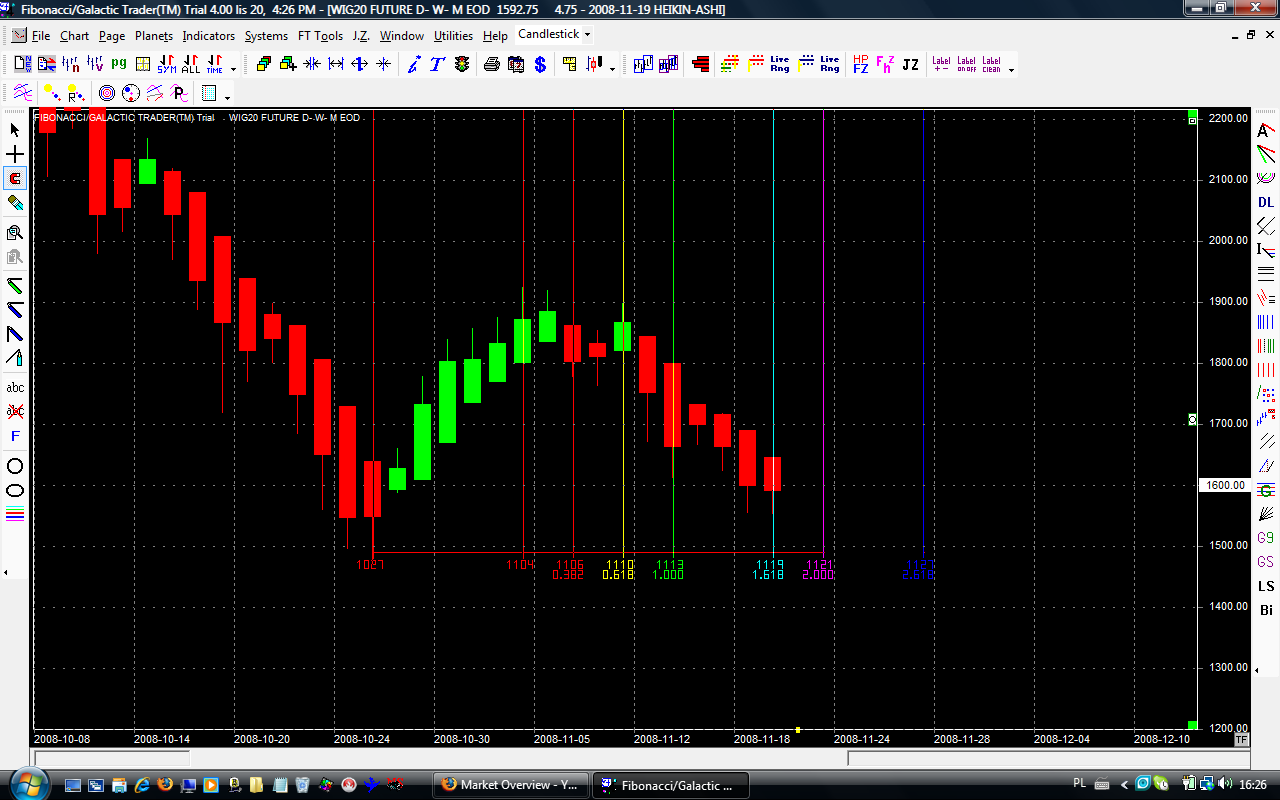Open the FT Tools menu

[x=320, y=36]
